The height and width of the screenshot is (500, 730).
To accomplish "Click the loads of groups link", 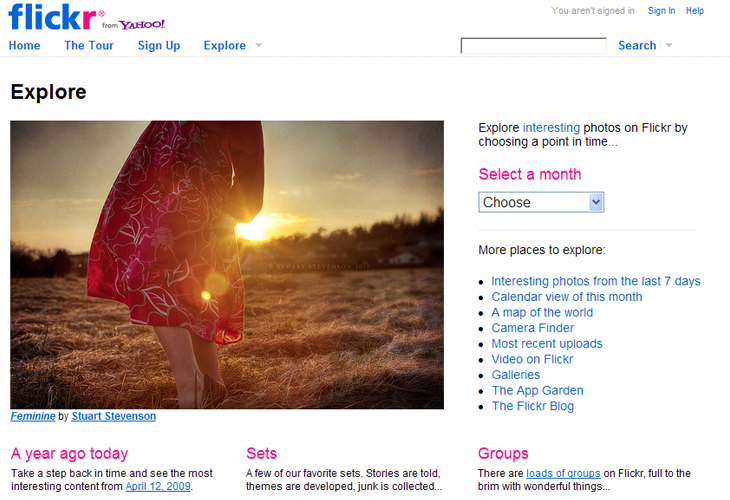I will click(563, 473).
